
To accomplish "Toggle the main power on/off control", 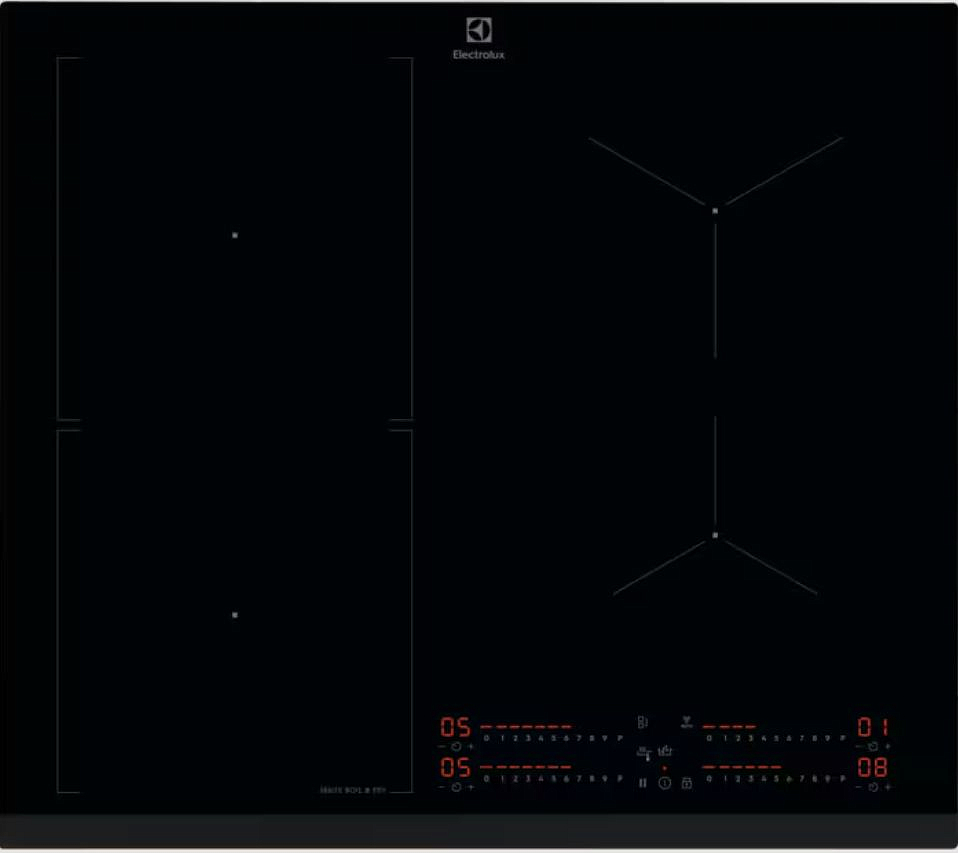I will [663, 783].
